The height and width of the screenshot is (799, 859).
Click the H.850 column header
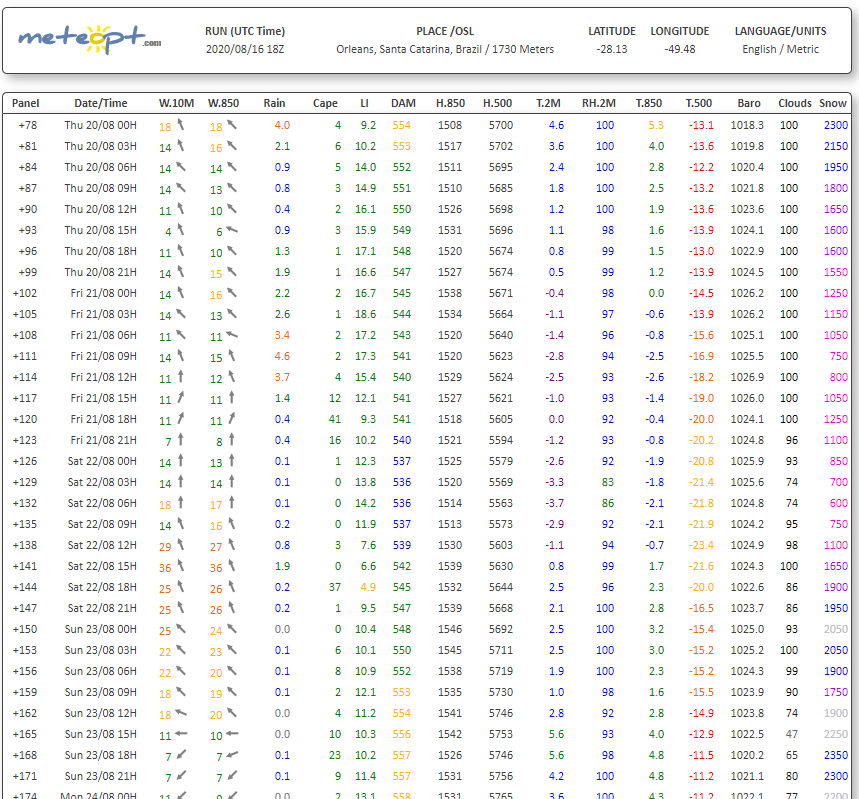pos(450,103)
